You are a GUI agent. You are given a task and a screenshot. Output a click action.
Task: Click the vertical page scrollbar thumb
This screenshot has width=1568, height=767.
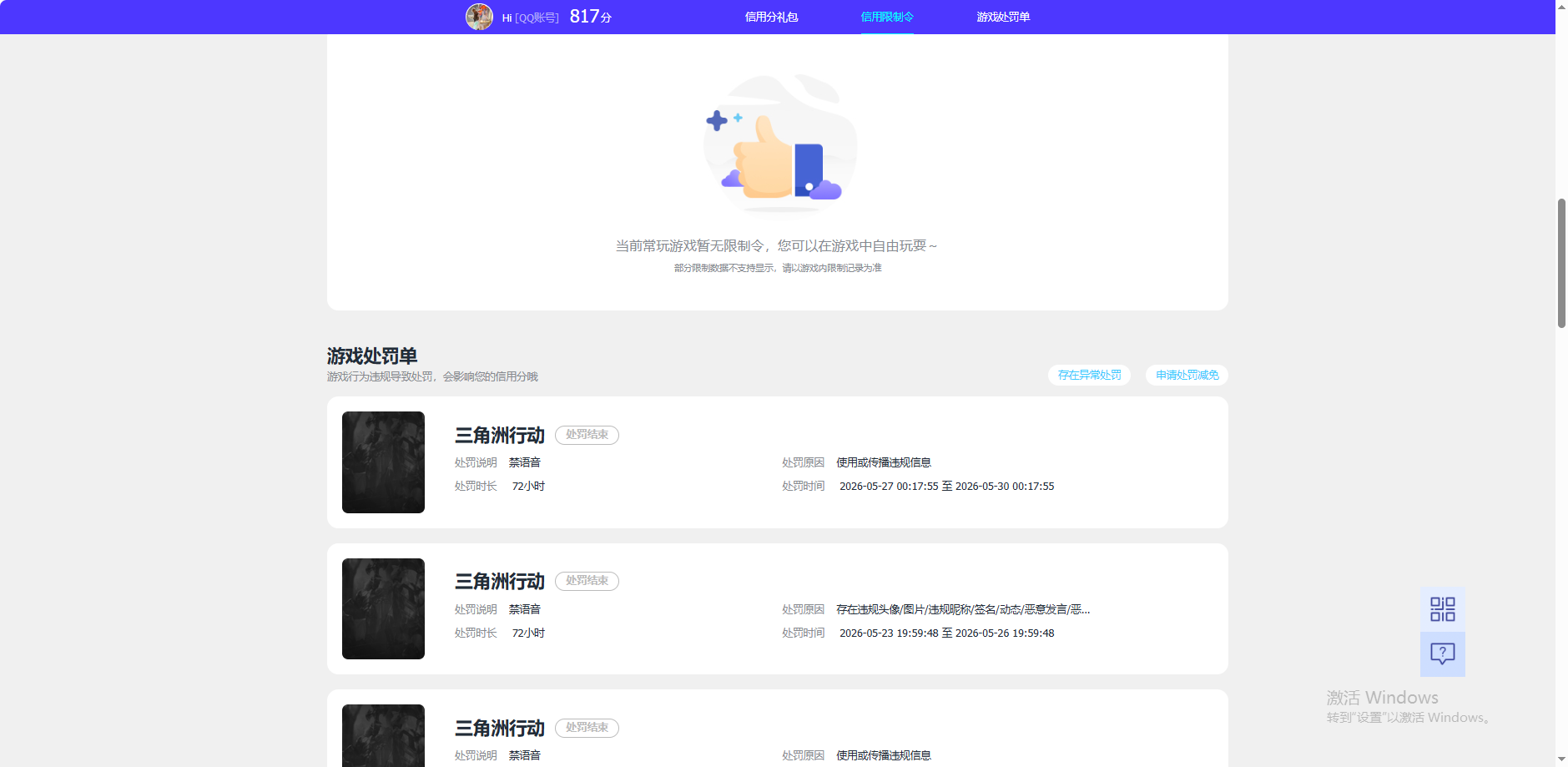(x=1561, y=263)
